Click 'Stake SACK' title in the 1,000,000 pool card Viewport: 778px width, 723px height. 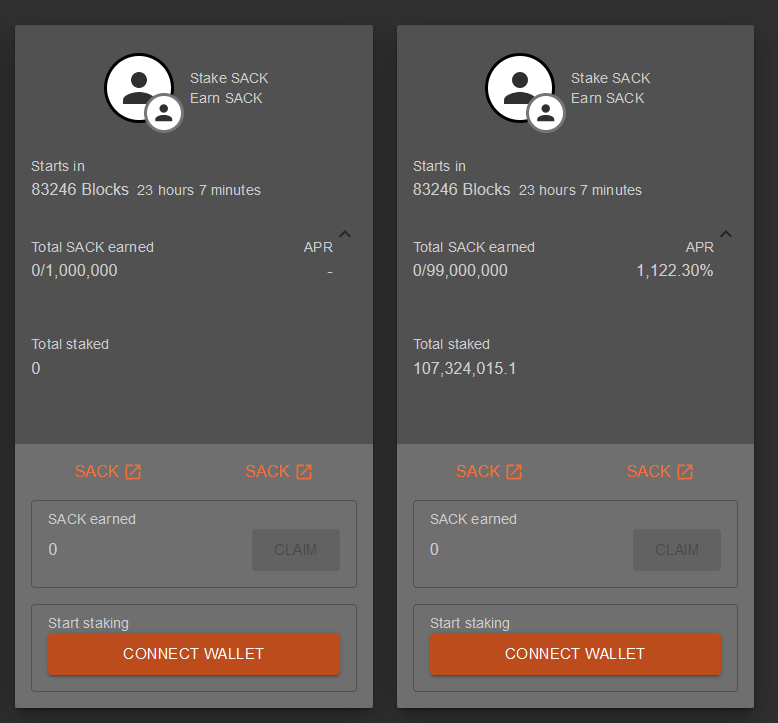(x=229, y=78)
